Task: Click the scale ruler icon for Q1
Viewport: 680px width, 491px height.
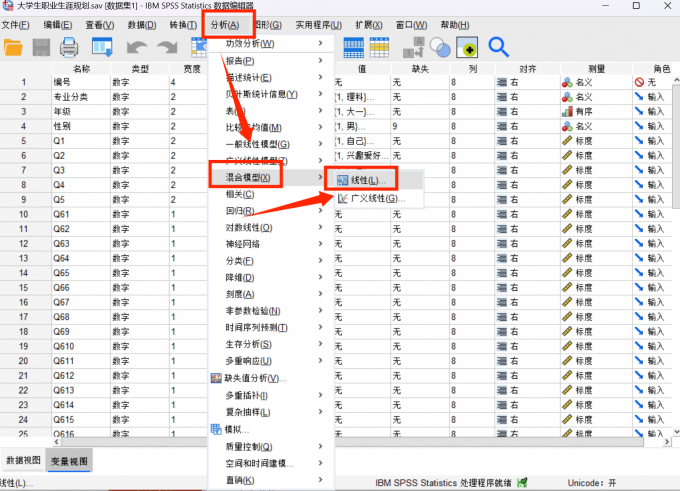Action: 567,141
